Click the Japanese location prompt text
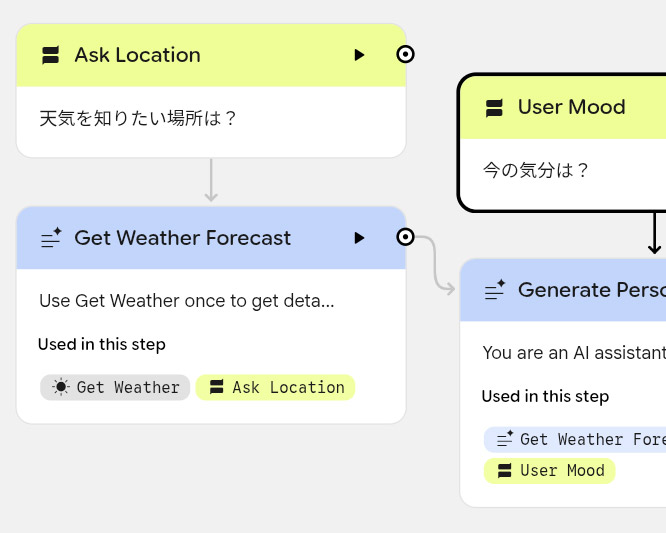The width and height of the screenshot is (666, 533). tap(138, 119)
